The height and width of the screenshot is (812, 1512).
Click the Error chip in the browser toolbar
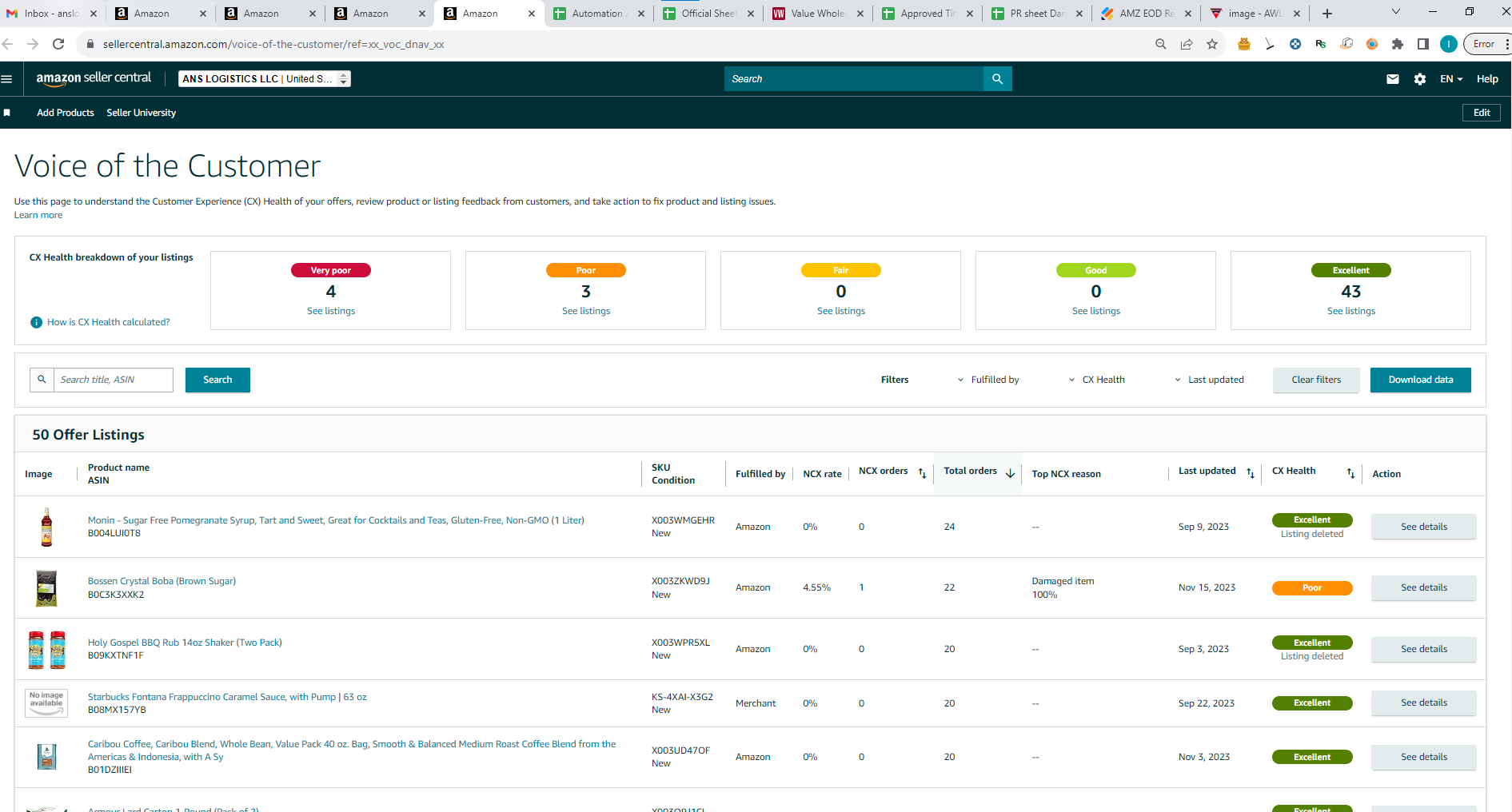click(x=1484, y=44)
